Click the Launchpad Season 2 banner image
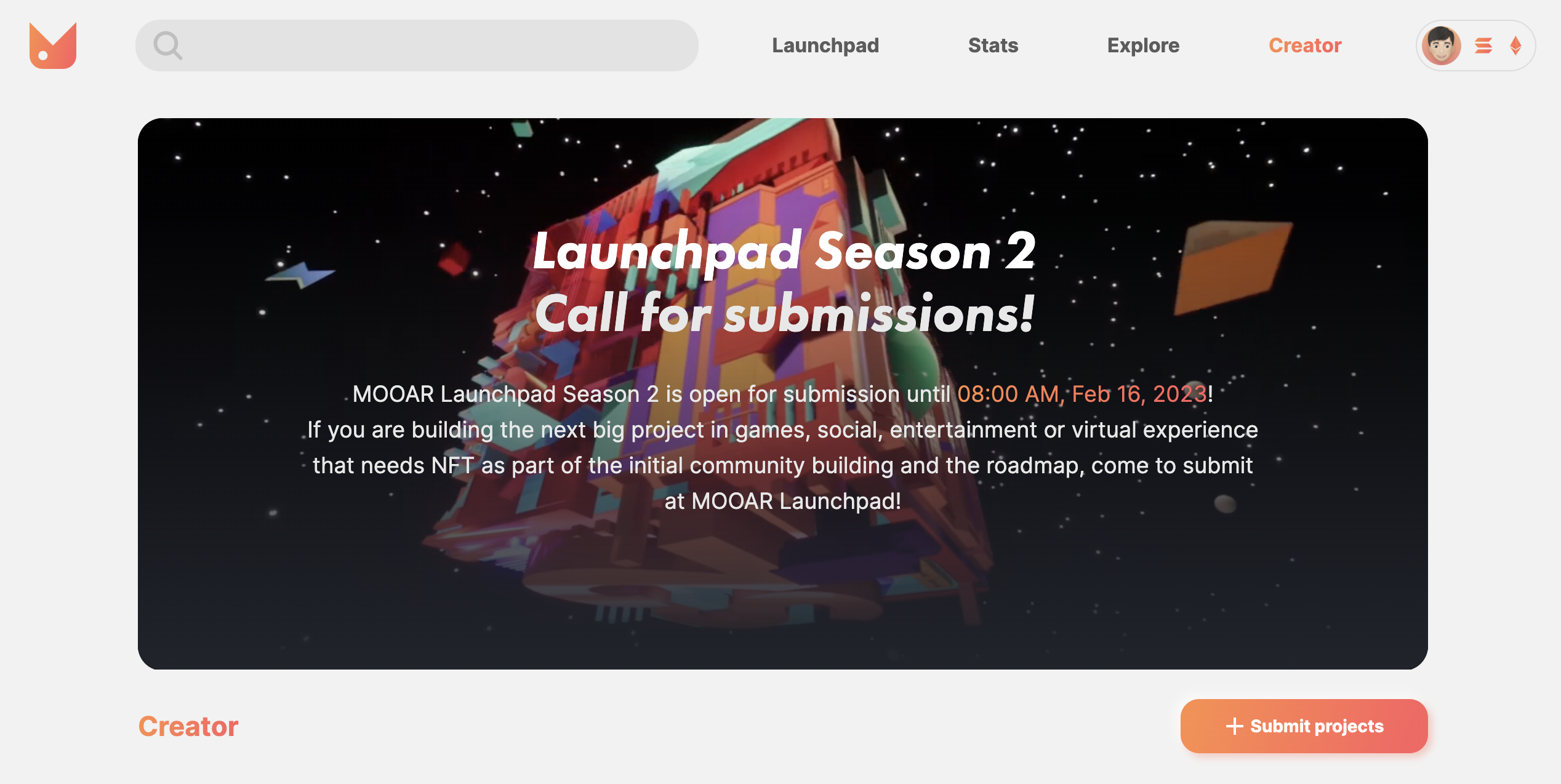This screenshot has width=1561, height=784. pos(783,394)
